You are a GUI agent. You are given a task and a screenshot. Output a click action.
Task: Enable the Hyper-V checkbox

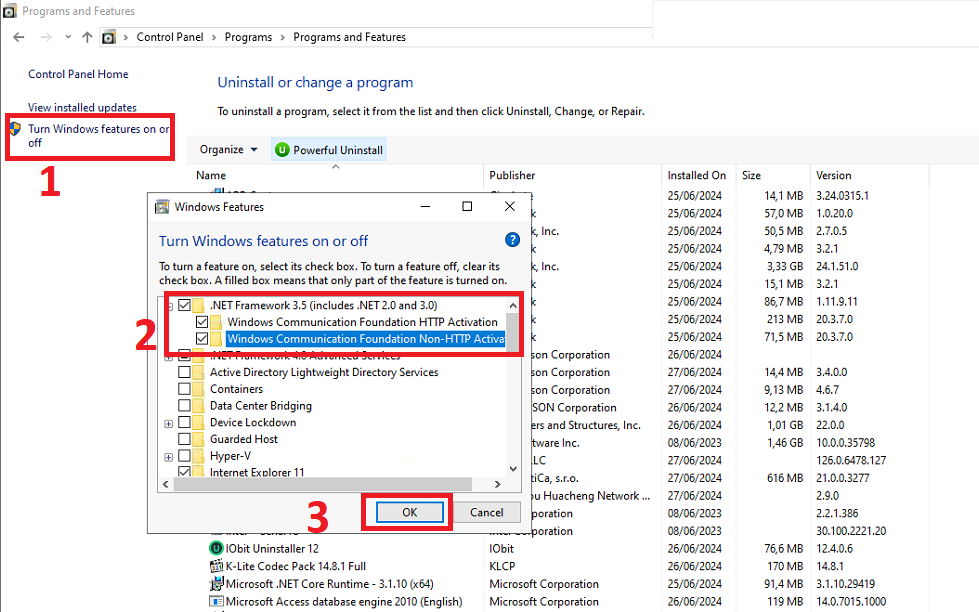click(x=184, y=456)
